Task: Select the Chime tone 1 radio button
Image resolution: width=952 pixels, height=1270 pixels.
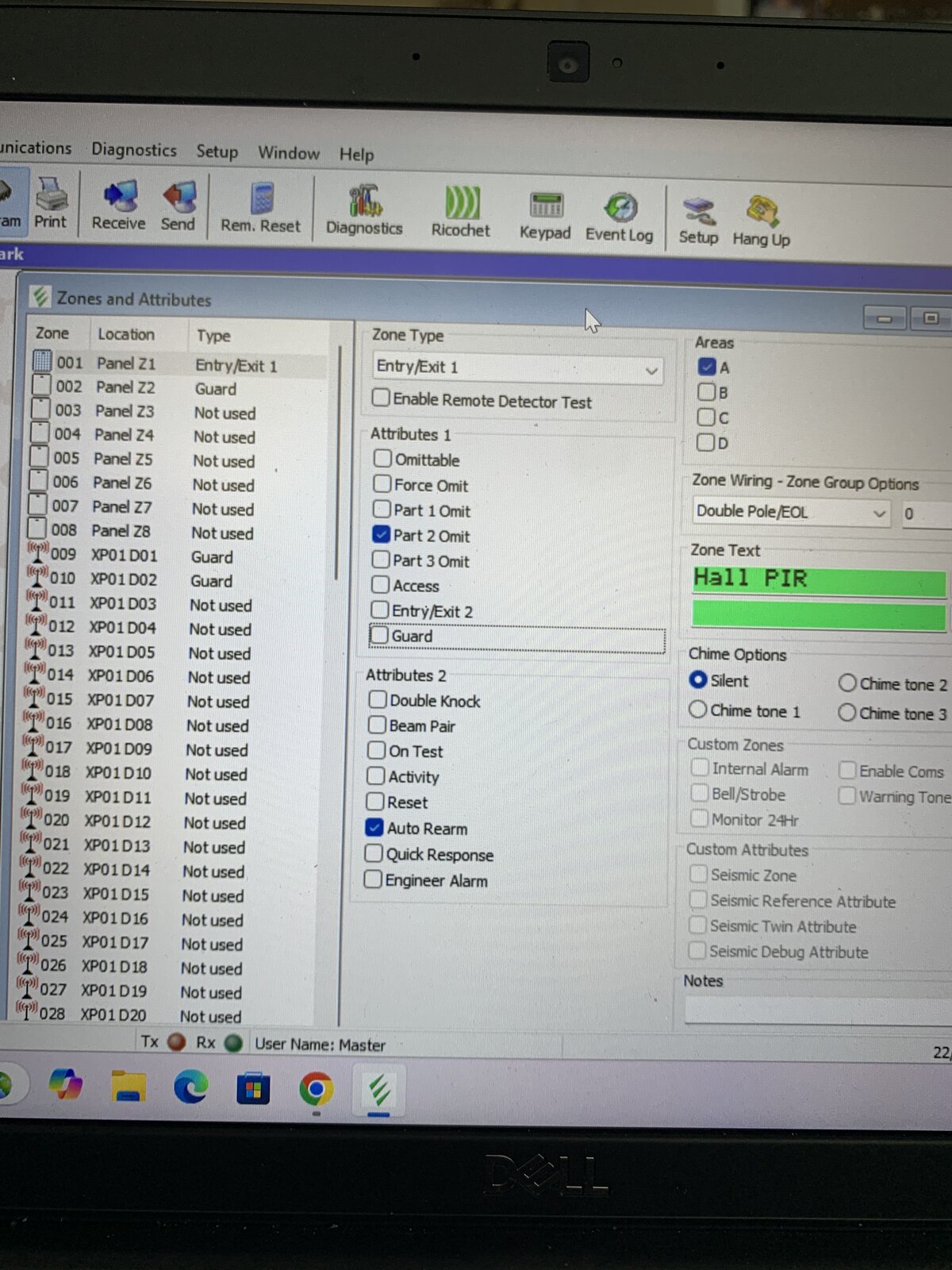Action: click(698, 710)
